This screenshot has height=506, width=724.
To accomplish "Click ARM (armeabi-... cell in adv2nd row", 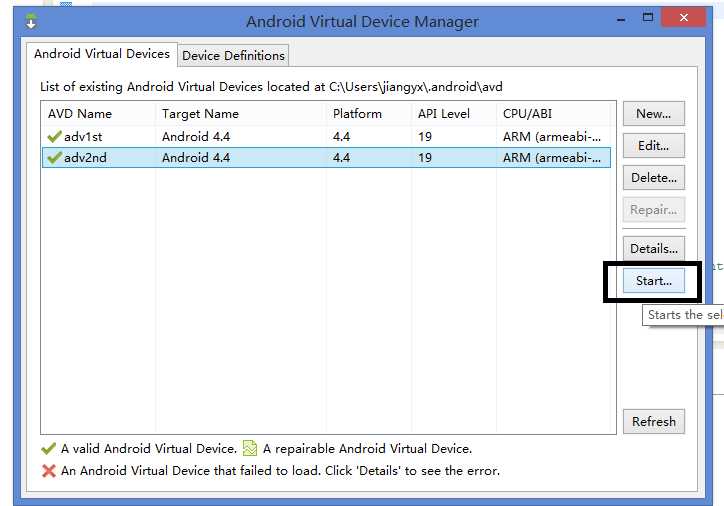I will (x=552, y=157).
